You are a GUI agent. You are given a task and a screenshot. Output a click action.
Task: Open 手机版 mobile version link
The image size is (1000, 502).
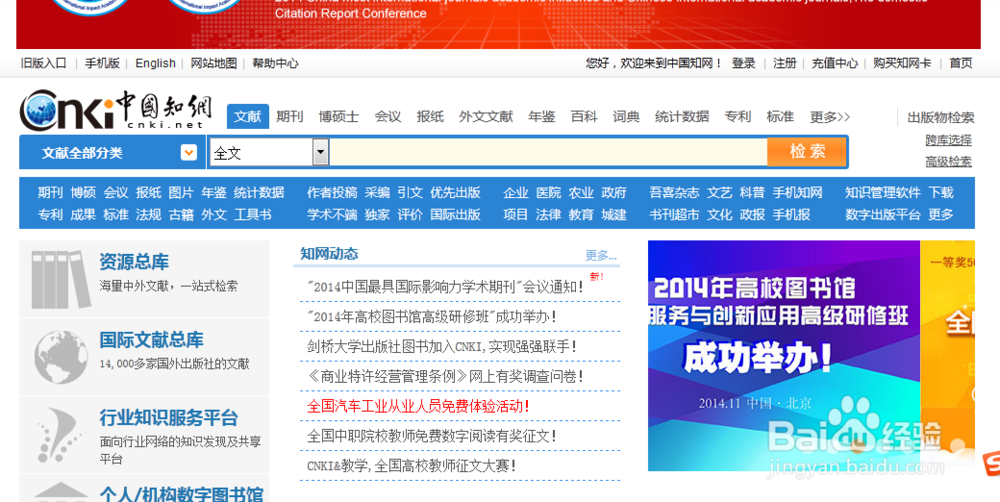(102, 63)
